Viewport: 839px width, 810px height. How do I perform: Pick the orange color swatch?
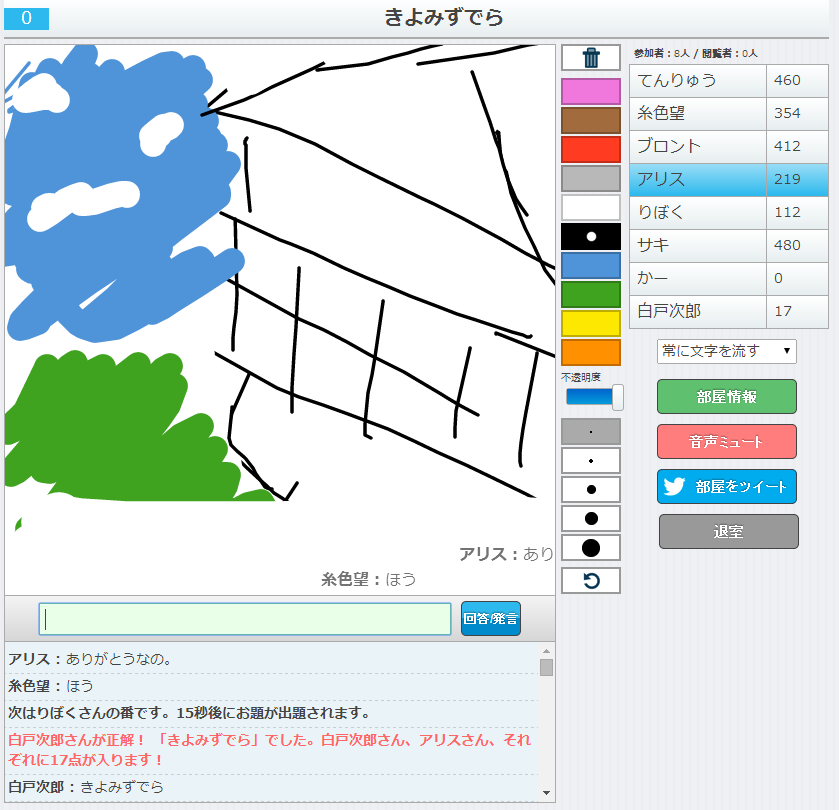coord(591,352)
